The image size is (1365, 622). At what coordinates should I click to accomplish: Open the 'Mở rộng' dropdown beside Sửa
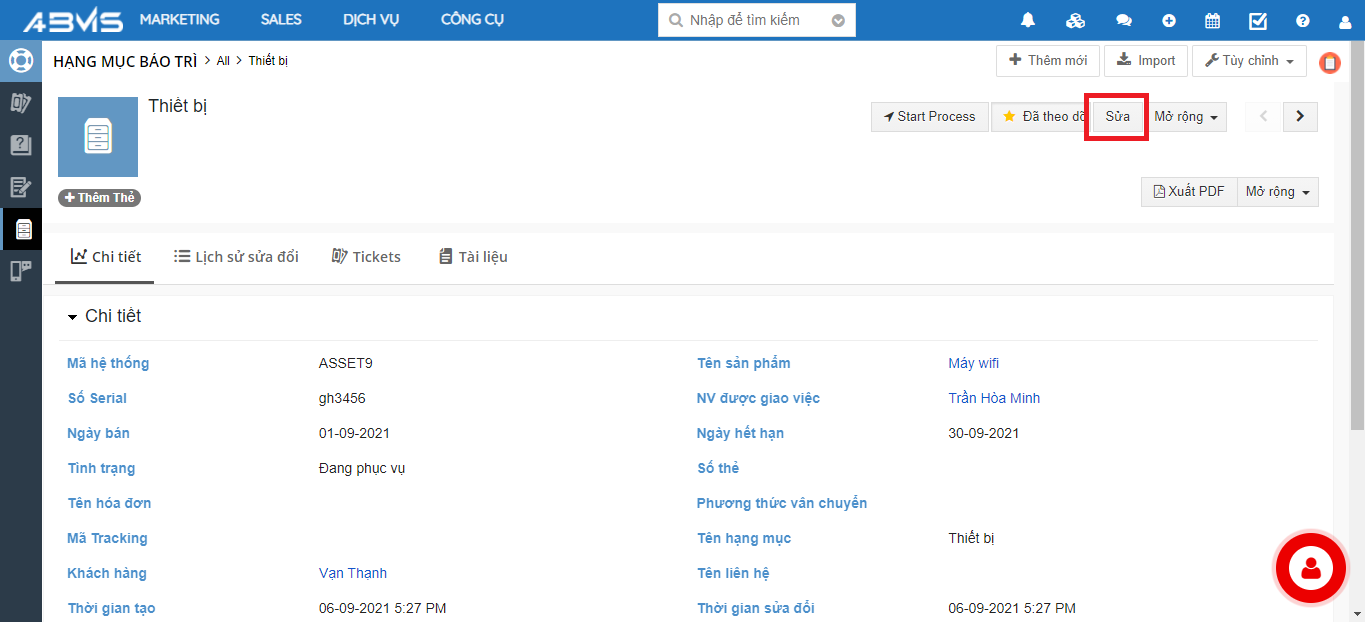tap(1185, 117)
